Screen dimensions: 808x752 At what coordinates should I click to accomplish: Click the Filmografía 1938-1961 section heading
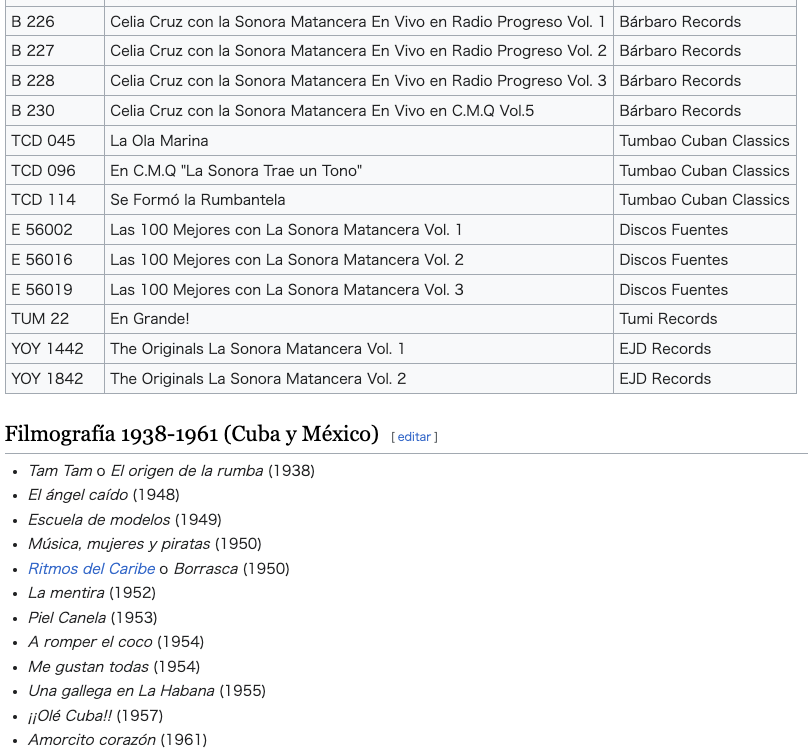192,434
